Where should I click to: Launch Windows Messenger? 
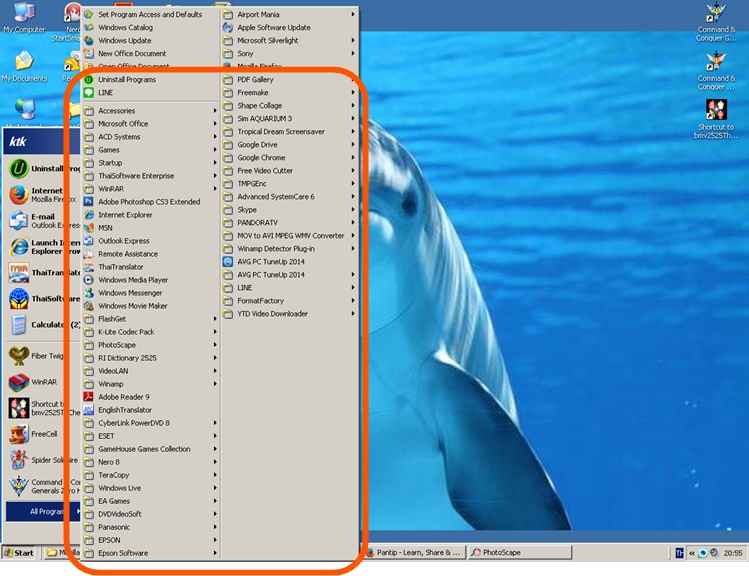pos(150,293)
